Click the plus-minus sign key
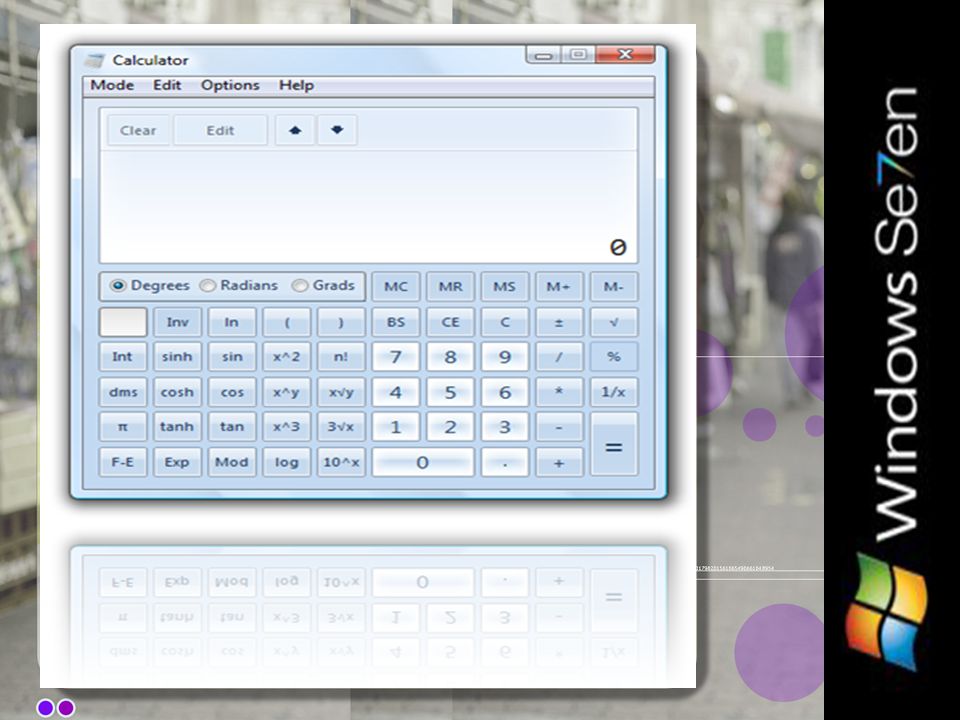 click(559, 322)
